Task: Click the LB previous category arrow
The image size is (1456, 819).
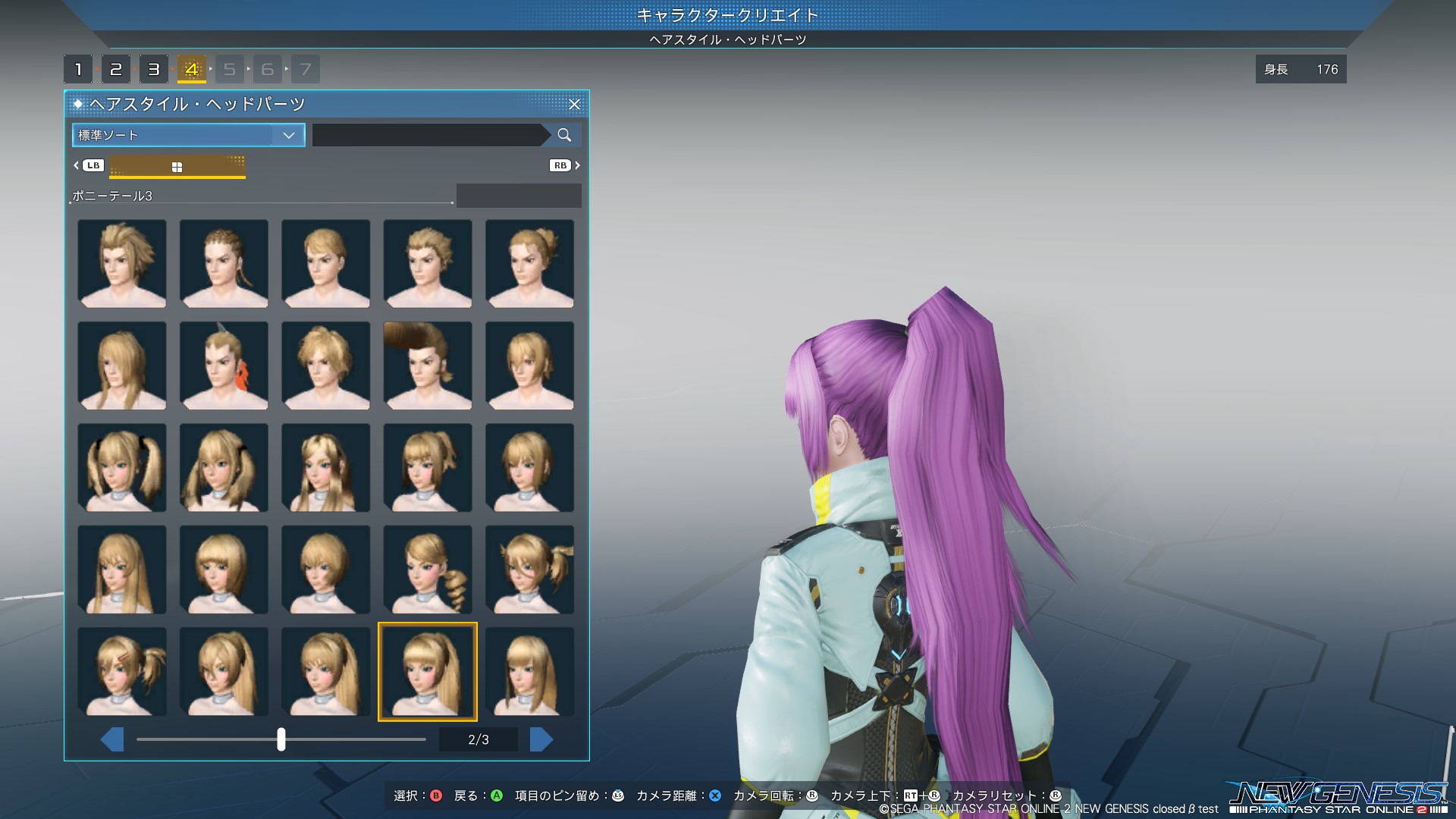Action: tap(89, 165)
